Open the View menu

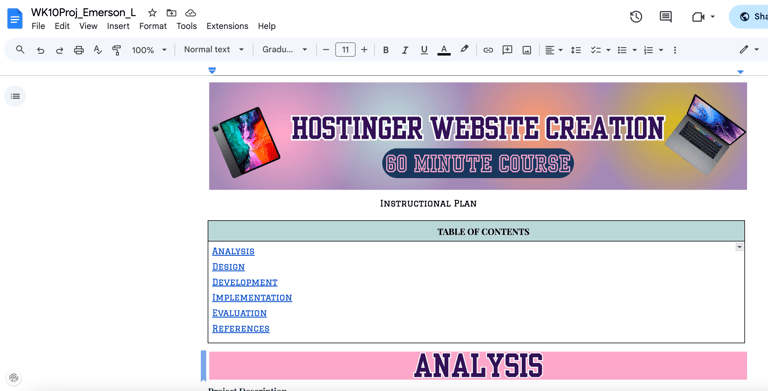point(88,26)
